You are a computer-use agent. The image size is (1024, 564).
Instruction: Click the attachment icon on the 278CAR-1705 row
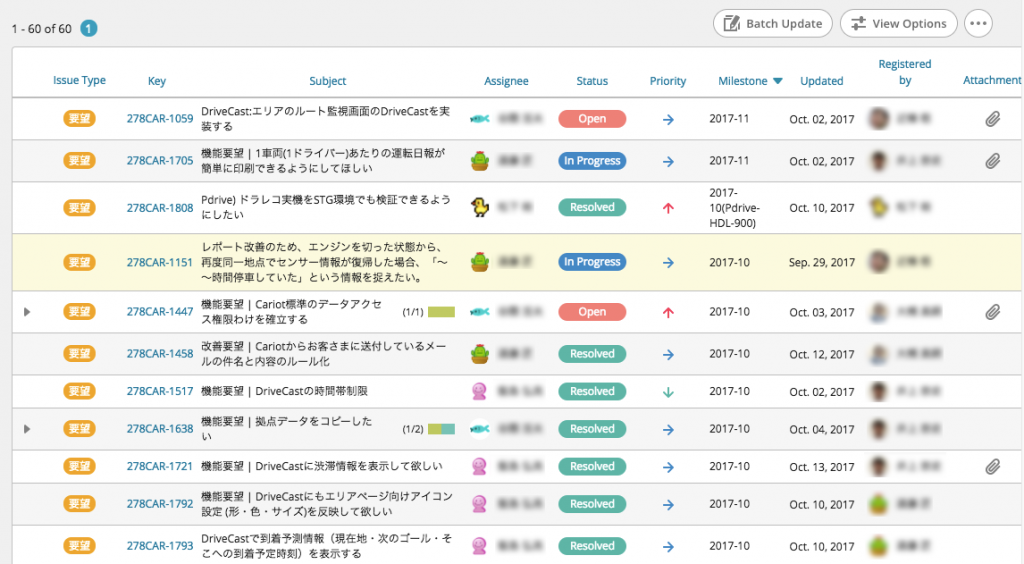pos(992,160)
